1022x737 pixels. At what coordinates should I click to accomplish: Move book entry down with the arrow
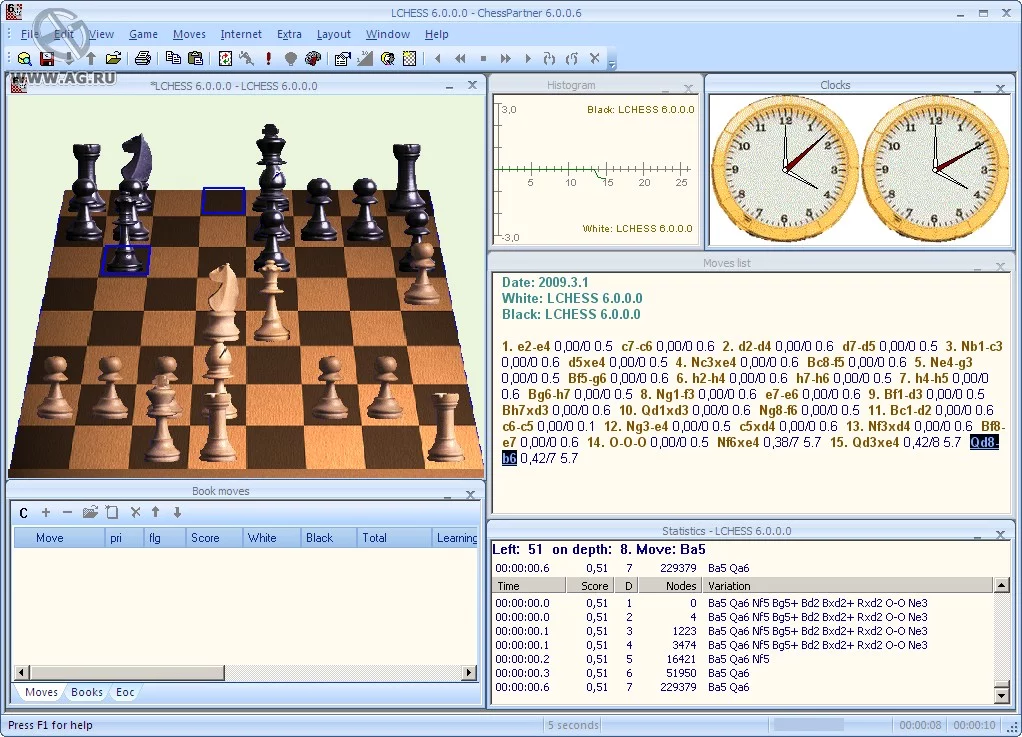pyautogui.click(x=177, y=513)
